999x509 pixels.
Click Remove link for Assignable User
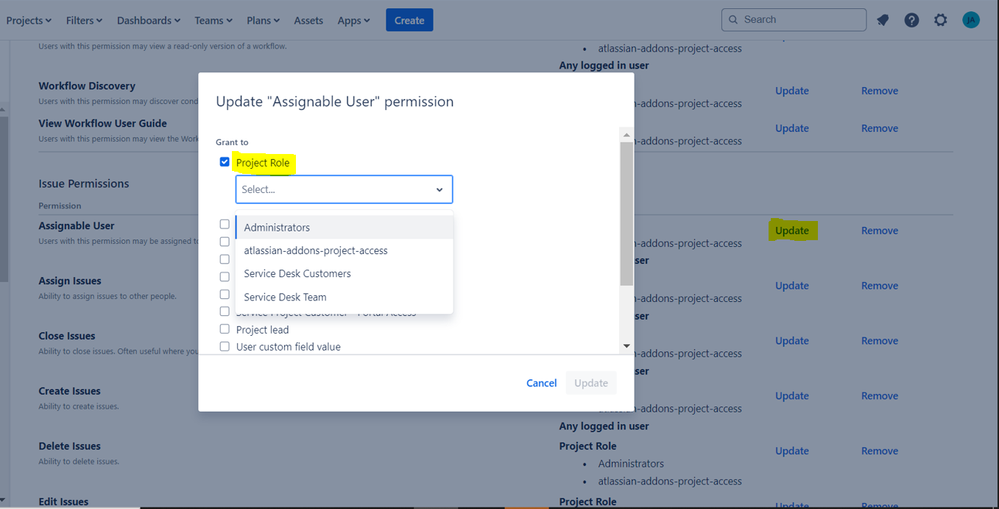pyautogui.click(x=880, y=231)
